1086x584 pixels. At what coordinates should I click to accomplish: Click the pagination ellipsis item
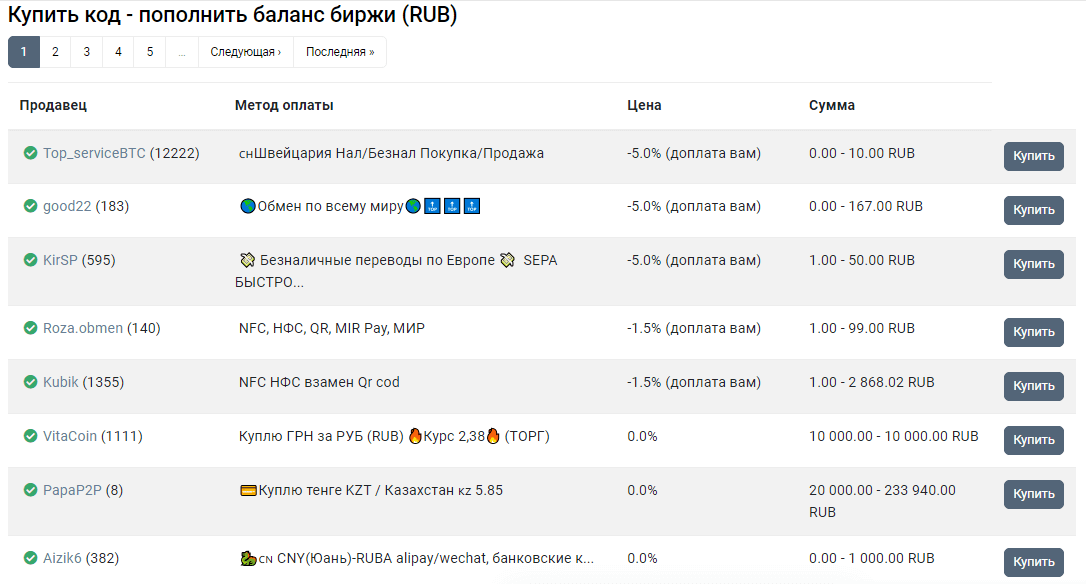pyautogui.click(x=182, y=52)
